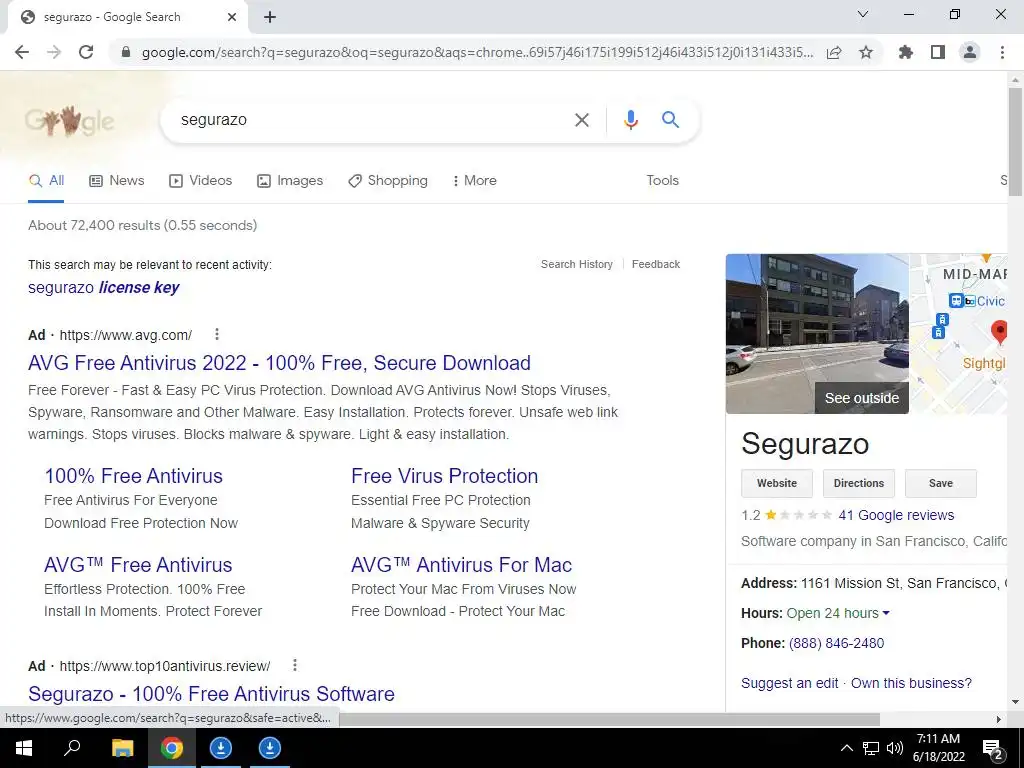Open network status tray icon

(x=871, y=748)
